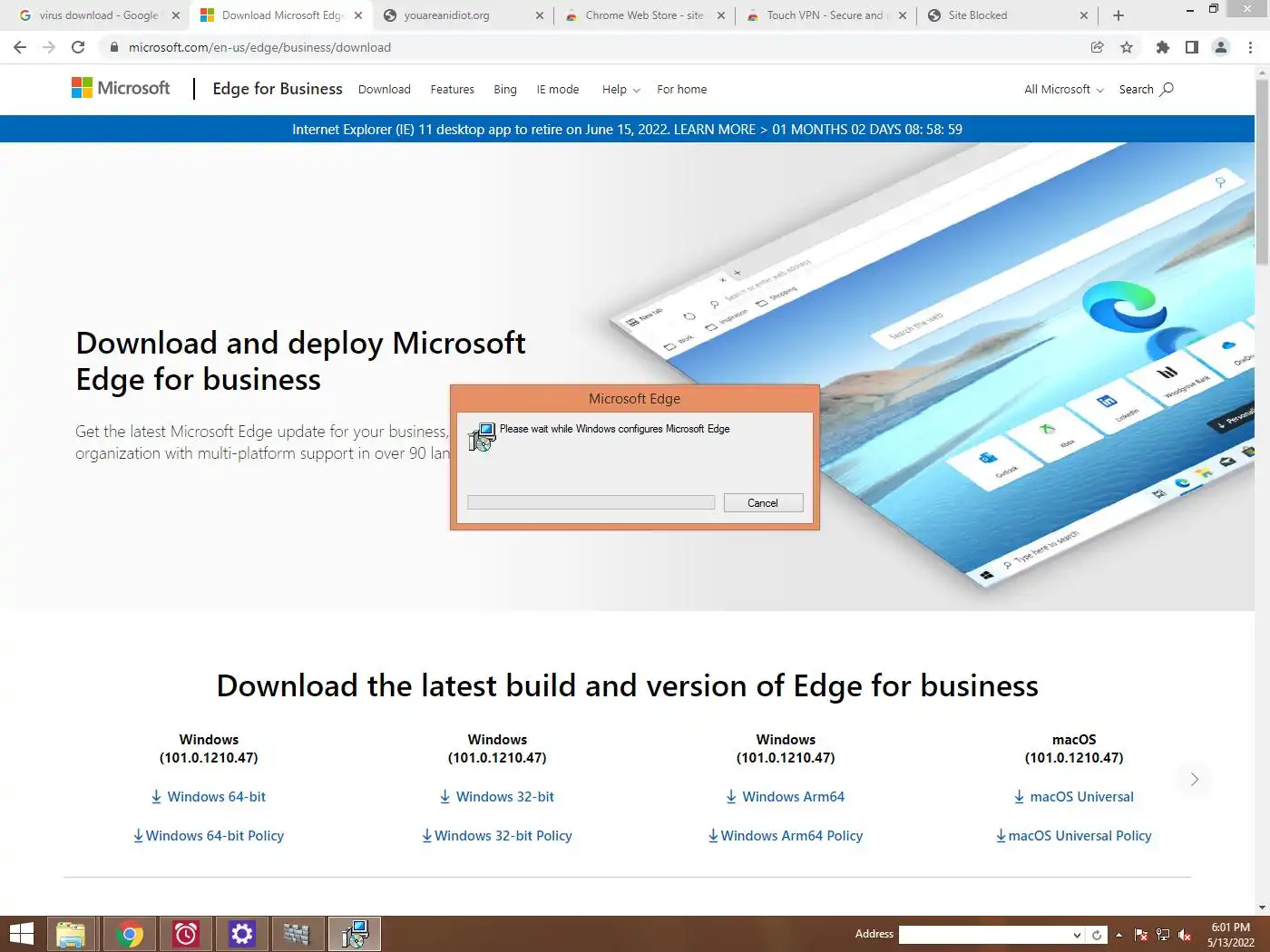This screenshot has height=952, width=1270.
Task: Download Windows 64-bit Edge build
Action: [208, 797]
